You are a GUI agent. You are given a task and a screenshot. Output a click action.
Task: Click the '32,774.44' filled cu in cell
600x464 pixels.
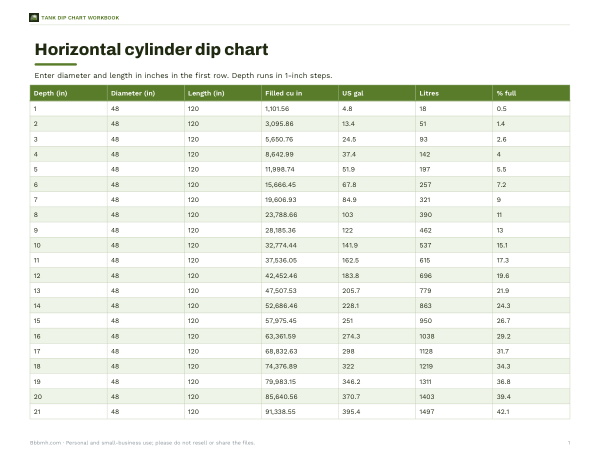(300, 245)
